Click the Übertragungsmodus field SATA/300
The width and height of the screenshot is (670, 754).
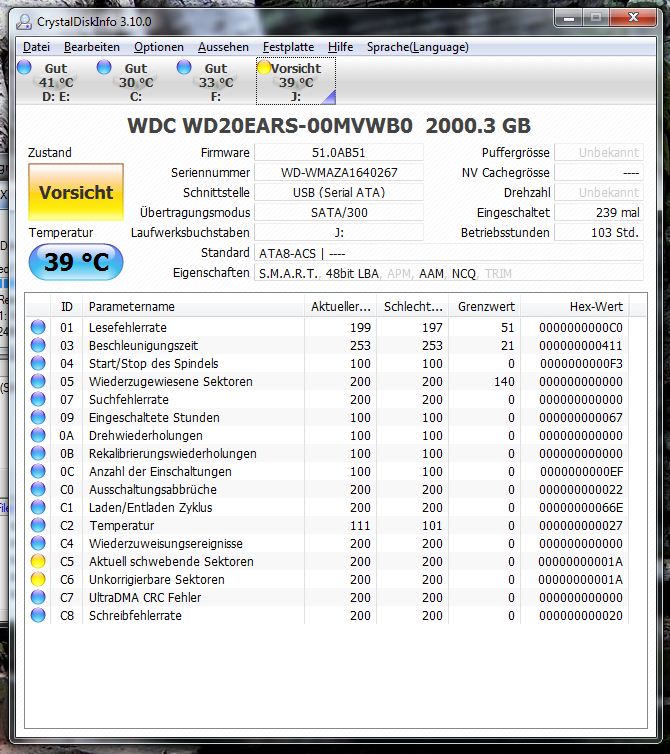pos(339,213)
